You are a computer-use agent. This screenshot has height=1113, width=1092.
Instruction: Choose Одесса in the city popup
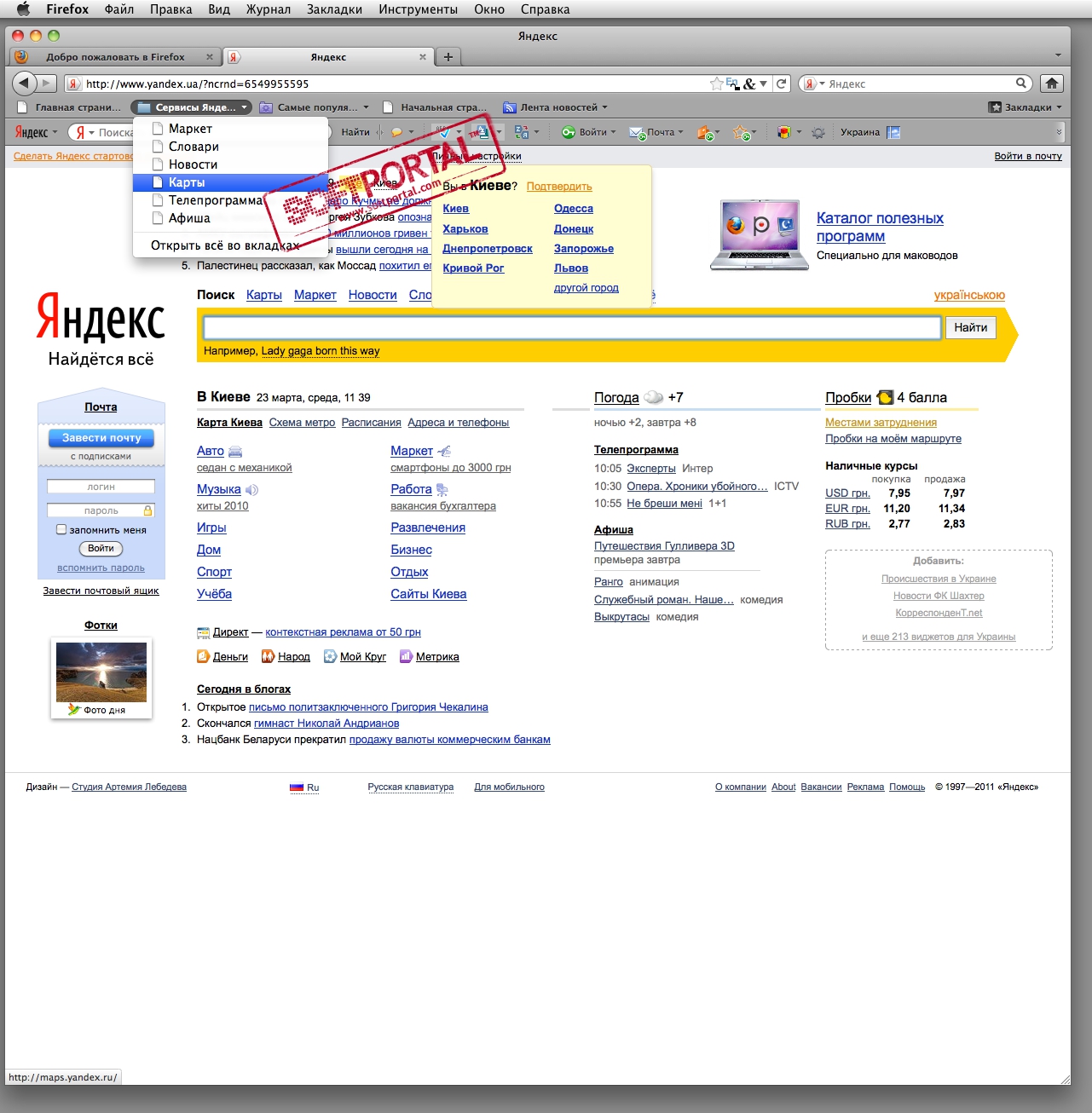click(574, 209)
